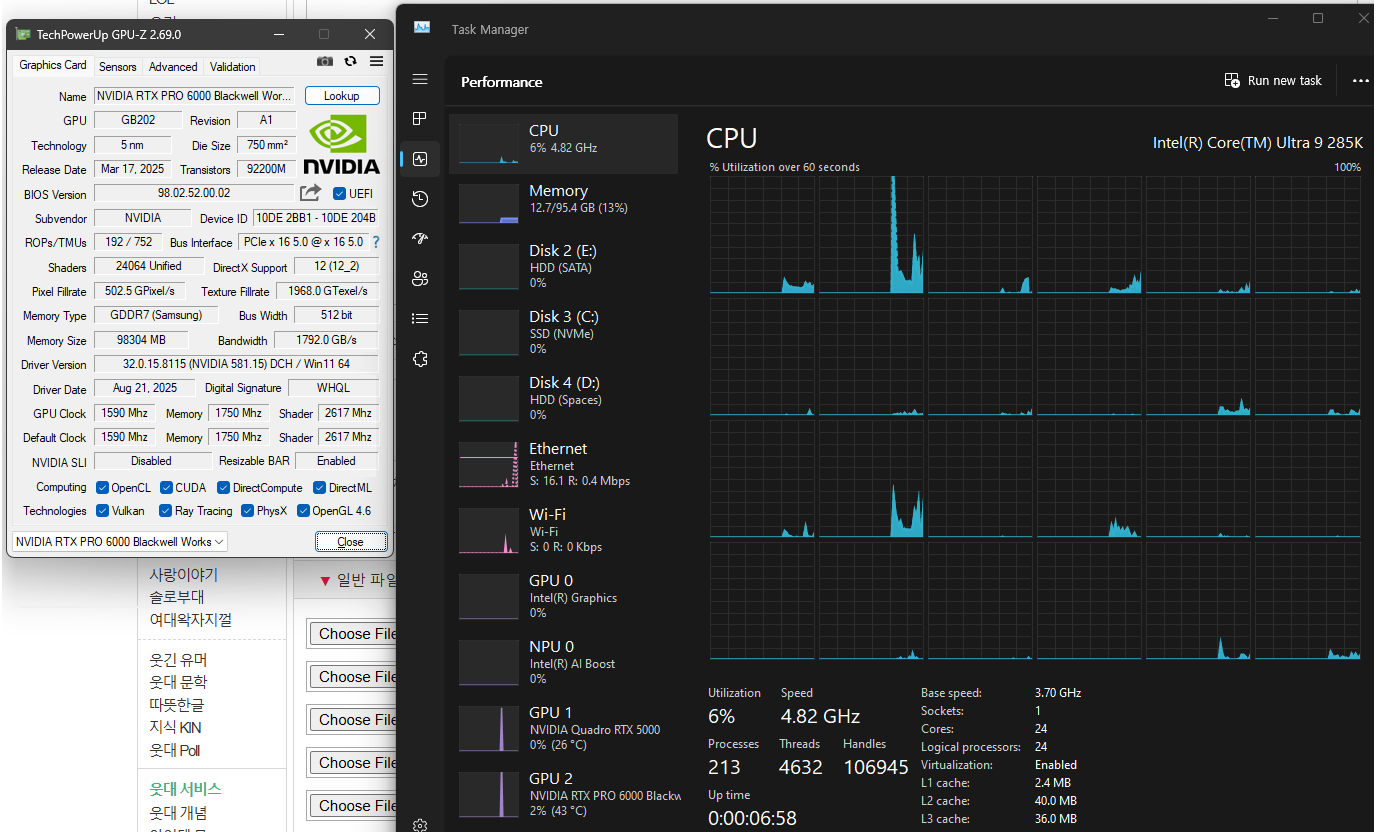
Task: Click the GPU-Z screenshot camera icon
Action: click(325, 62)
